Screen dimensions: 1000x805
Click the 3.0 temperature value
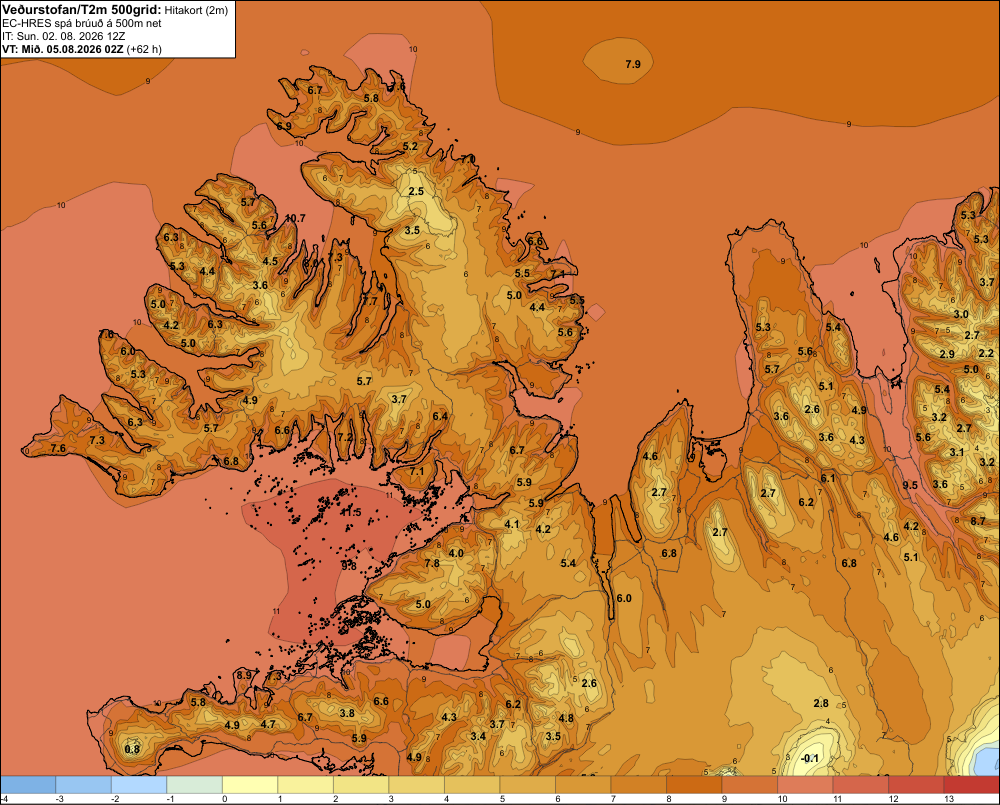click(961, 314)
